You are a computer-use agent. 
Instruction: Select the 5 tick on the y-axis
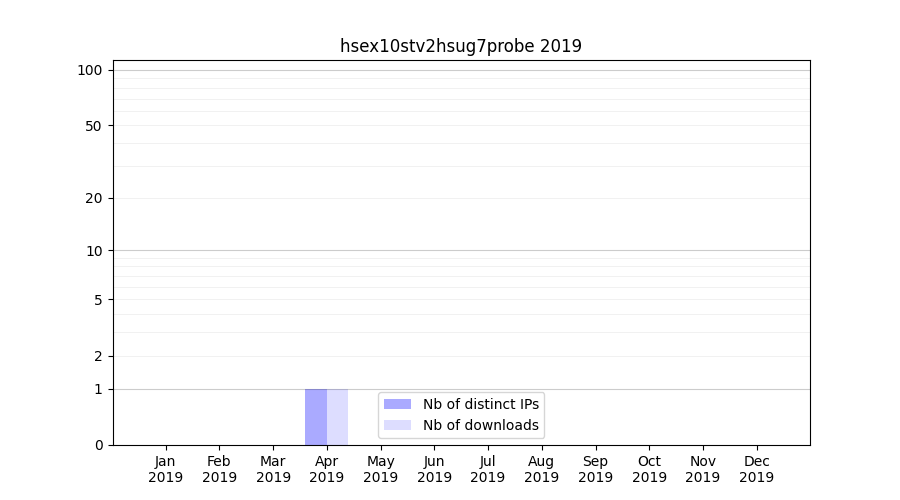pos(98,300)
